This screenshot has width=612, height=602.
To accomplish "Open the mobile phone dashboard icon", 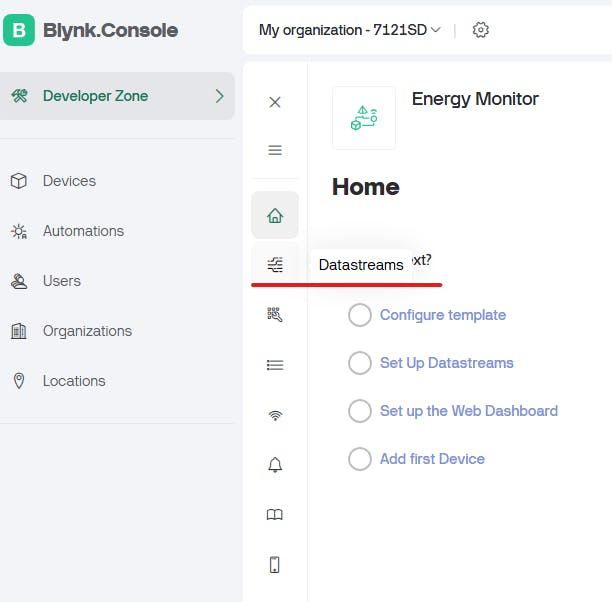I will pos(275,565).
